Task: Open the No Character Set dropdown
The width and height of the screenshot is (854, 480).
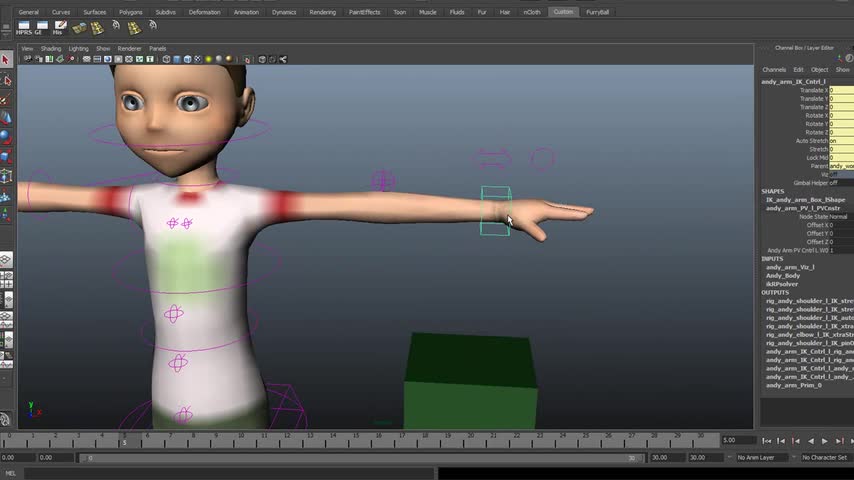Action: [x=825, y=458]
